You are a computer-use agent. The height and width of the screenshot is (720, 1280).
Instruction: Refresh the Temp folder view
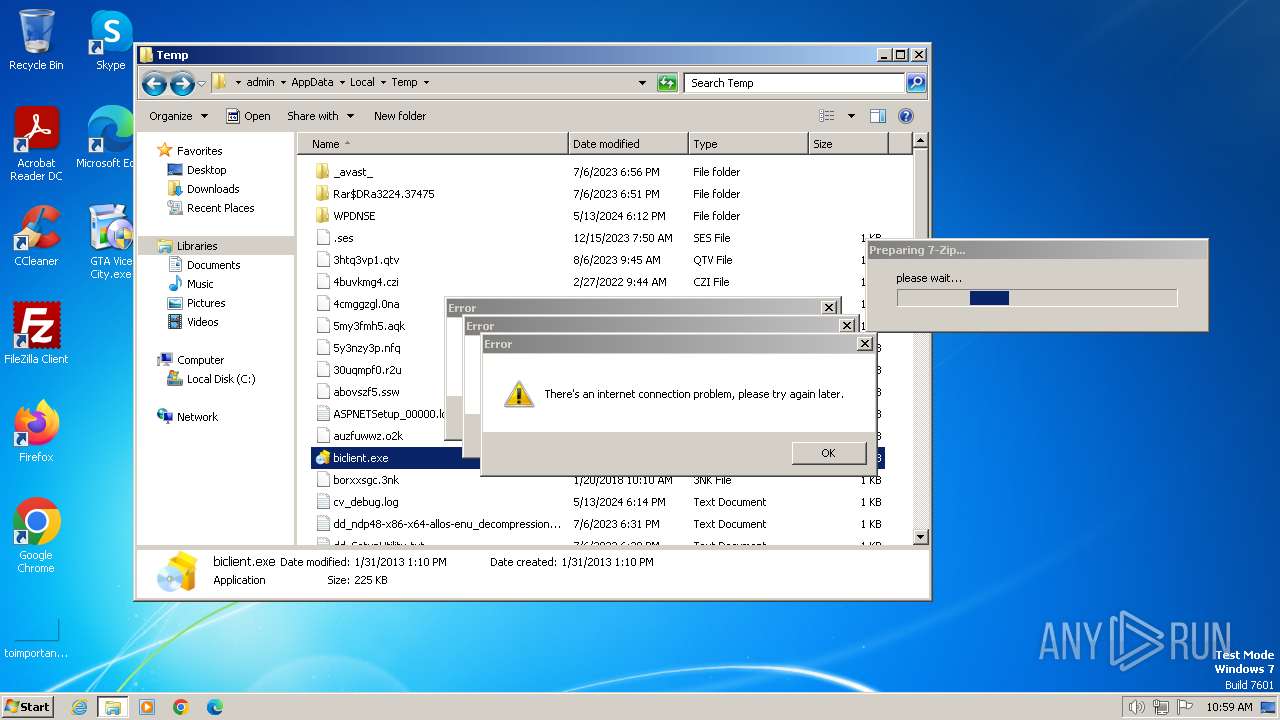(667, 83)
